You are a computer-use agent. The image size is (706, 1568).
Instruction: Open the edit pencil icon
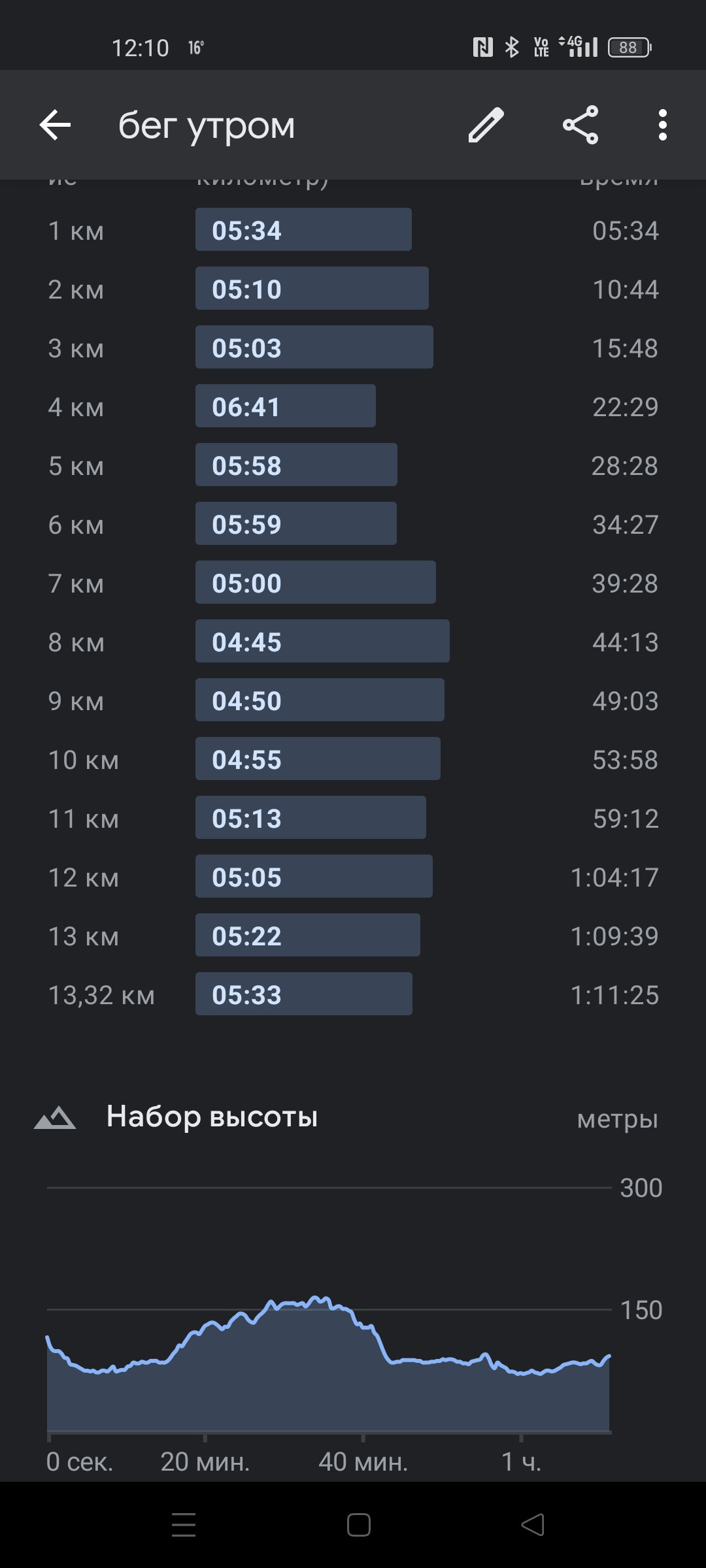(486, 125)
